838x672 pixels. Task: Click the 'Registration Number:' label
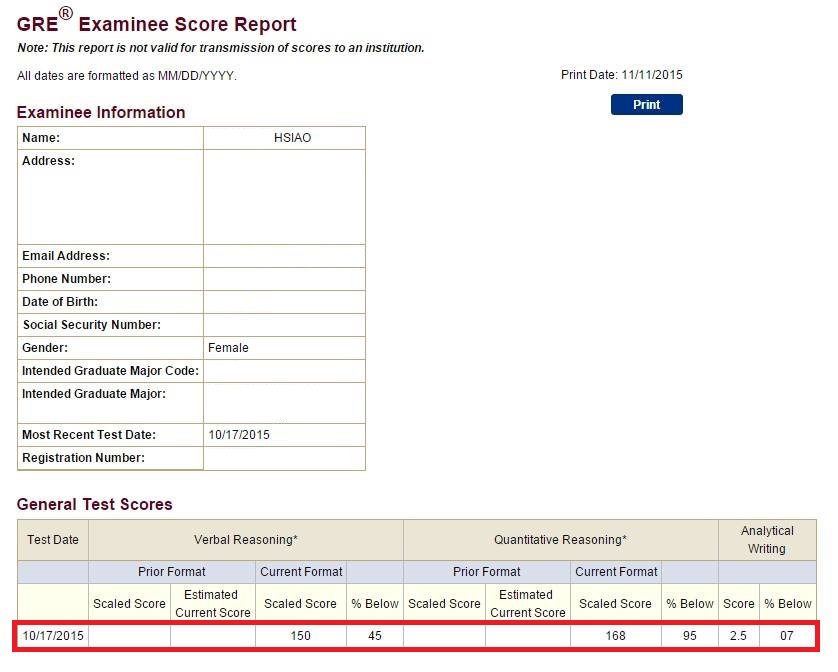83,458
